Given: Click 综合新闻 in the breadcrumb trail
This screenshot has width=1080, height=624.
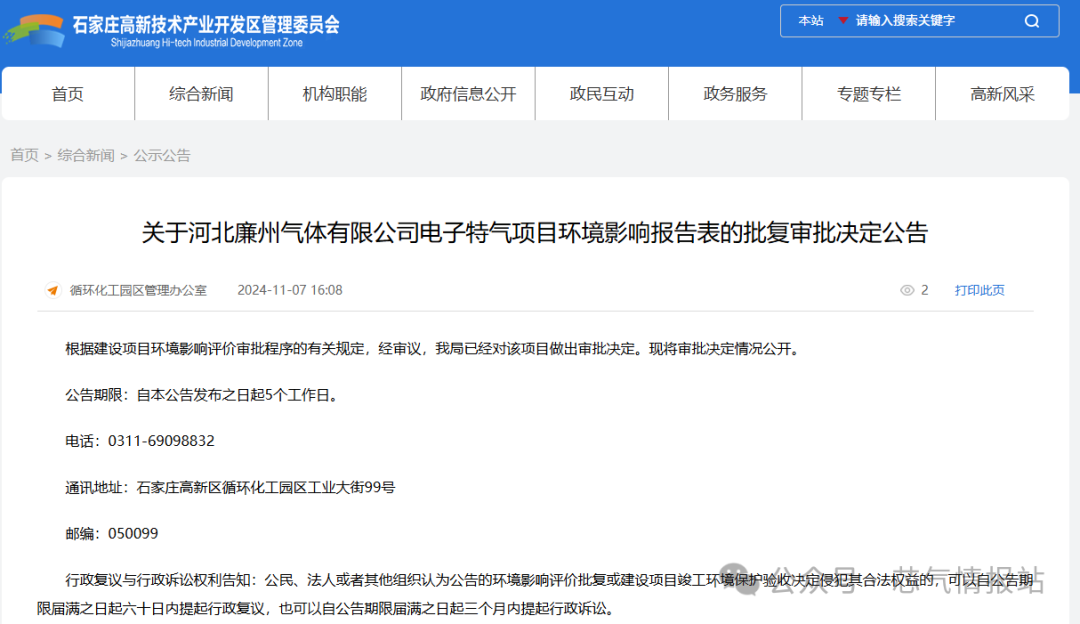Looking at the screenshot, I should pos(85,156).
